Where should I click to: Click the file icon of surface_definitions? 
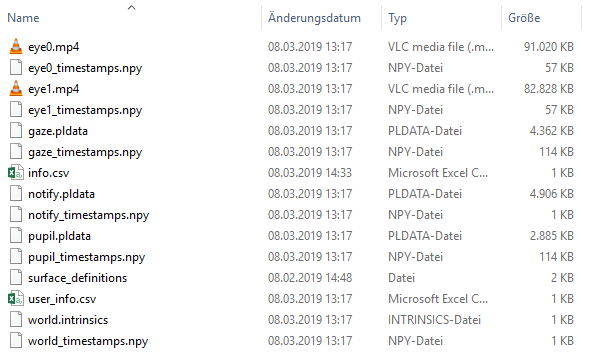(x=16, y=278)
